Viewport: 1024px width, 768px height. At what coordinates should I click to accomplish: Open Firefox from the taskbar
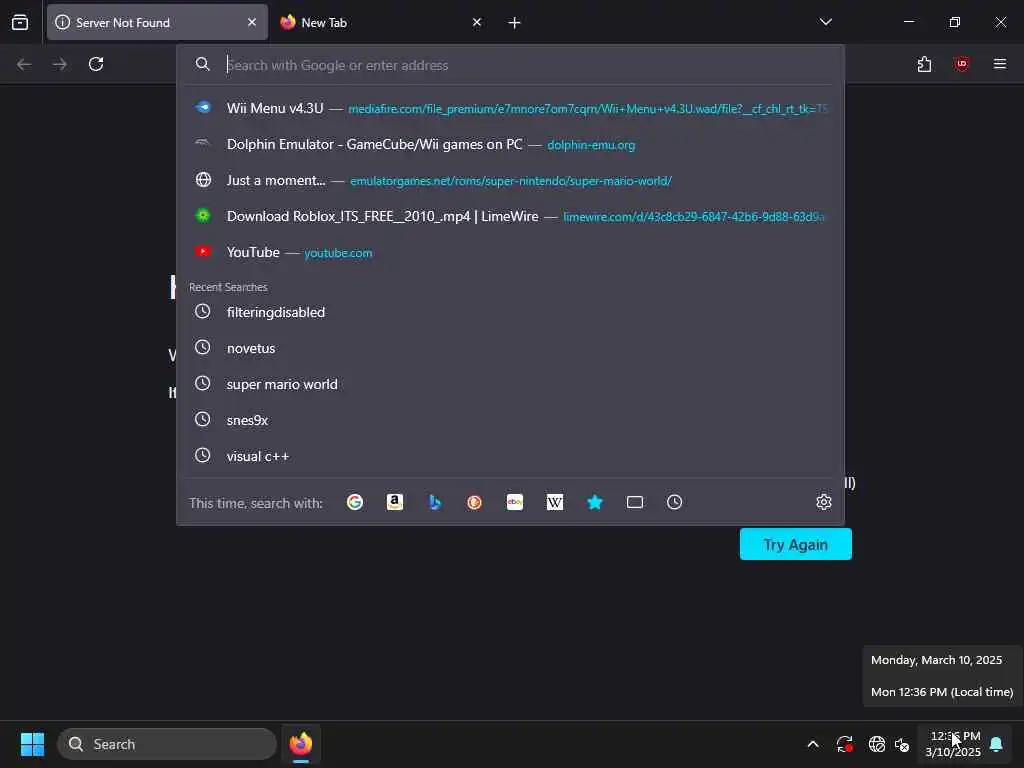pyautogui.click(x=300, y=744)
